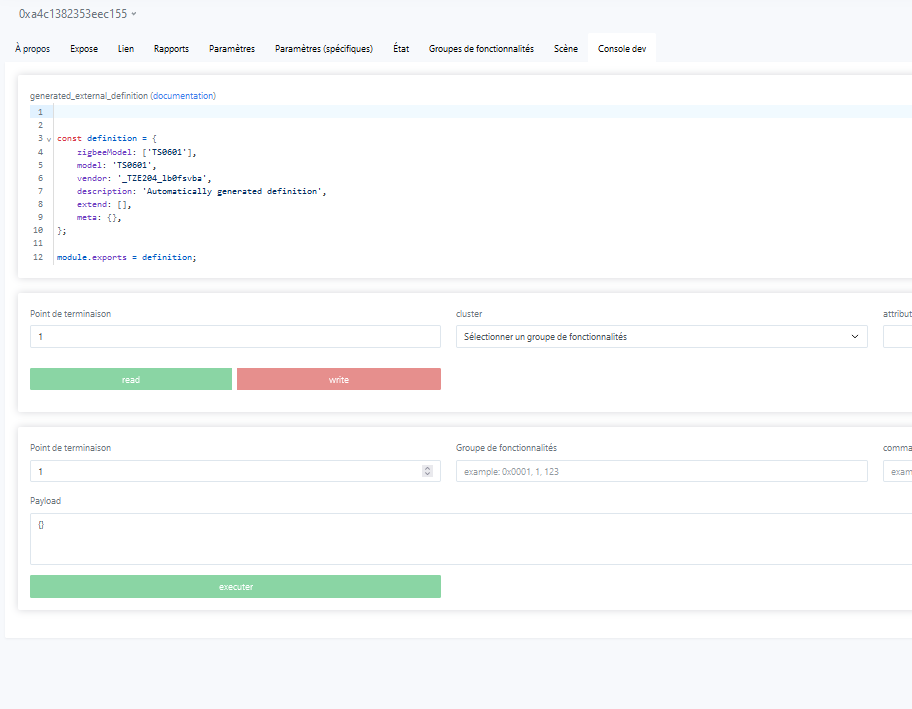Open the Expose tab
The image size is (912, 709).
84,49
